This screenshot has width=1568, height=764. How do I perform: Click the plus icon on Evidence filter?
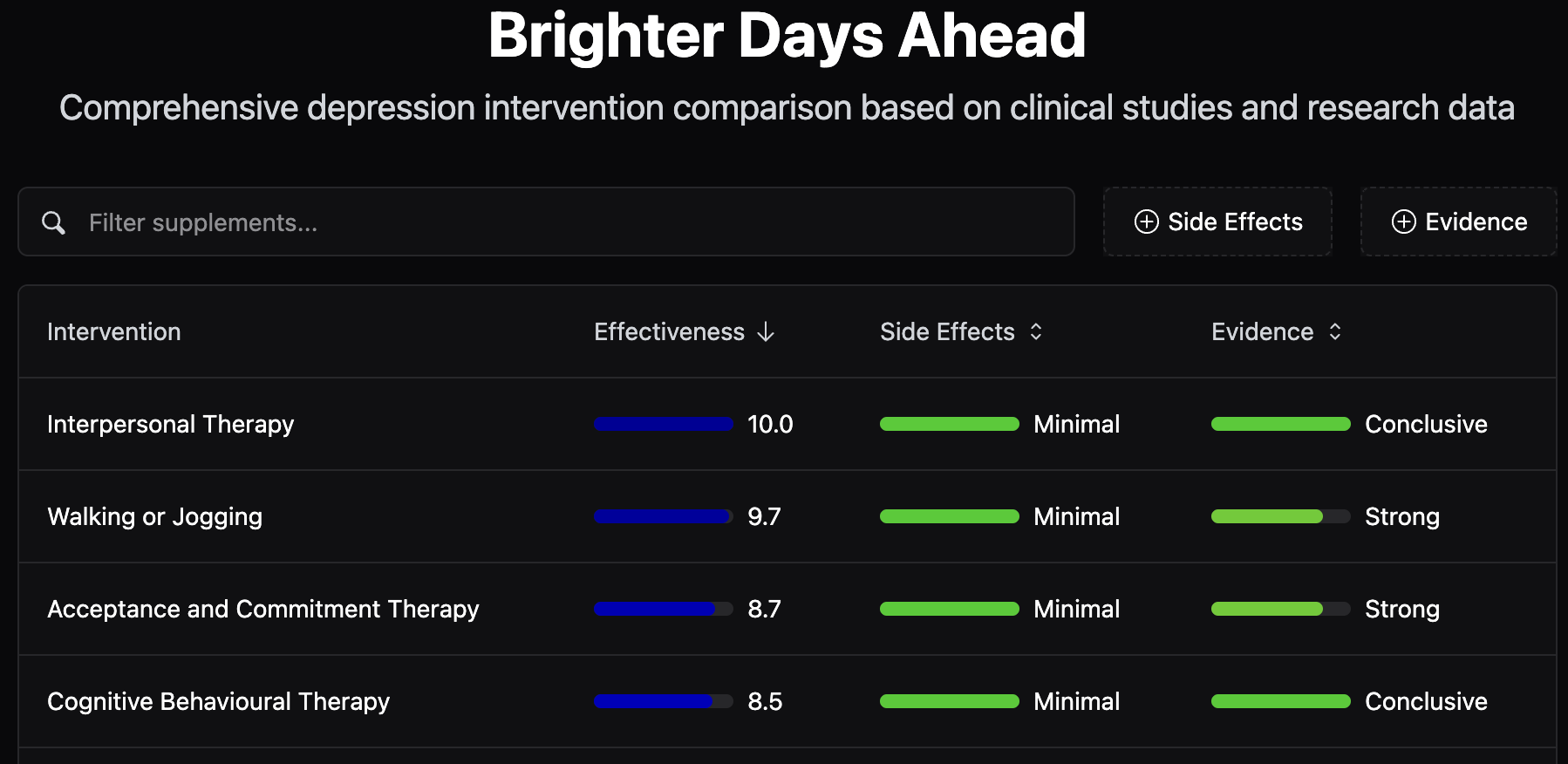click(x=1403, y=222)
